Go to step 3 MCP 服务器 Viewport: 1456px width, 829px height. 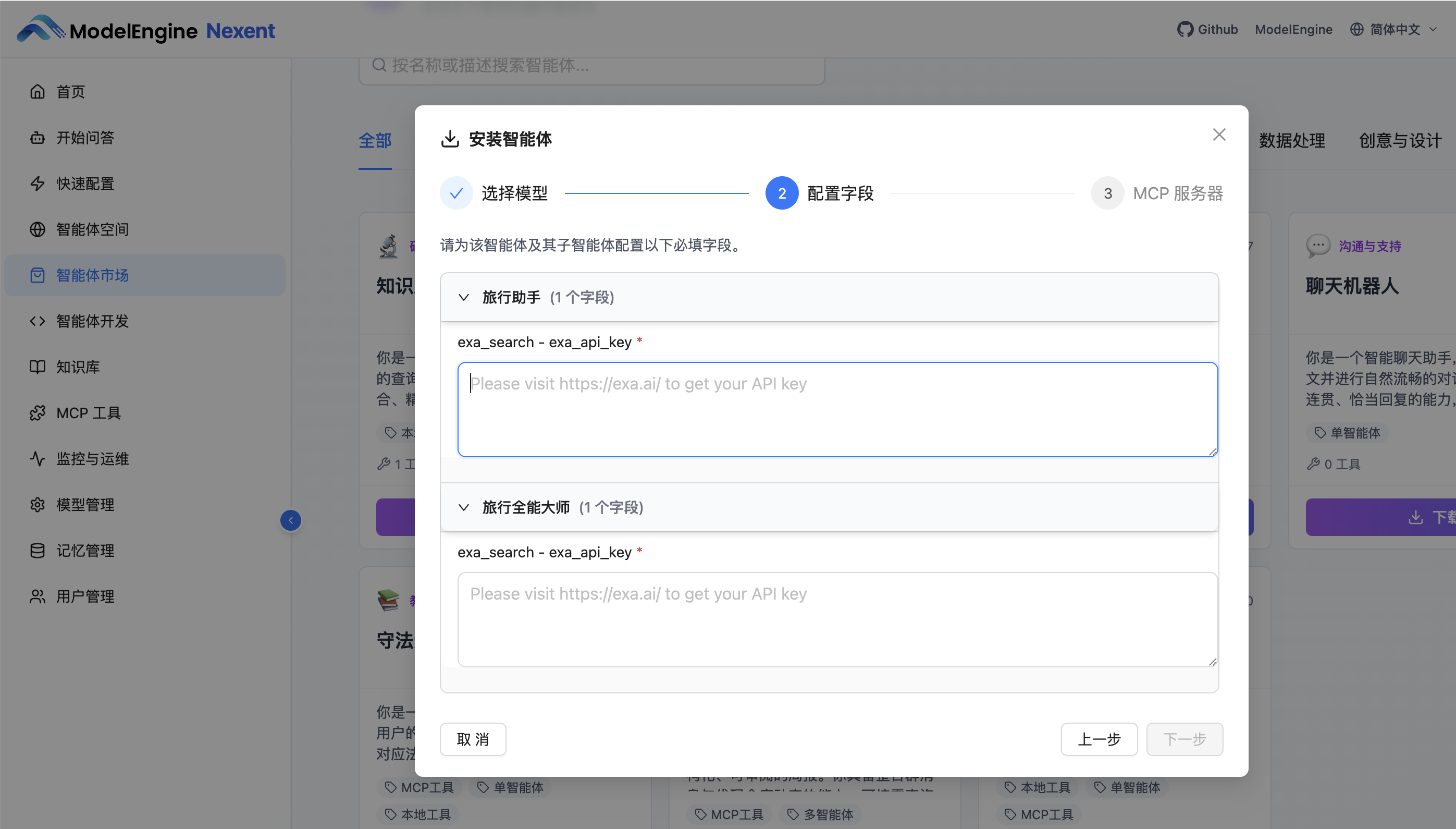coord(1107,193)
